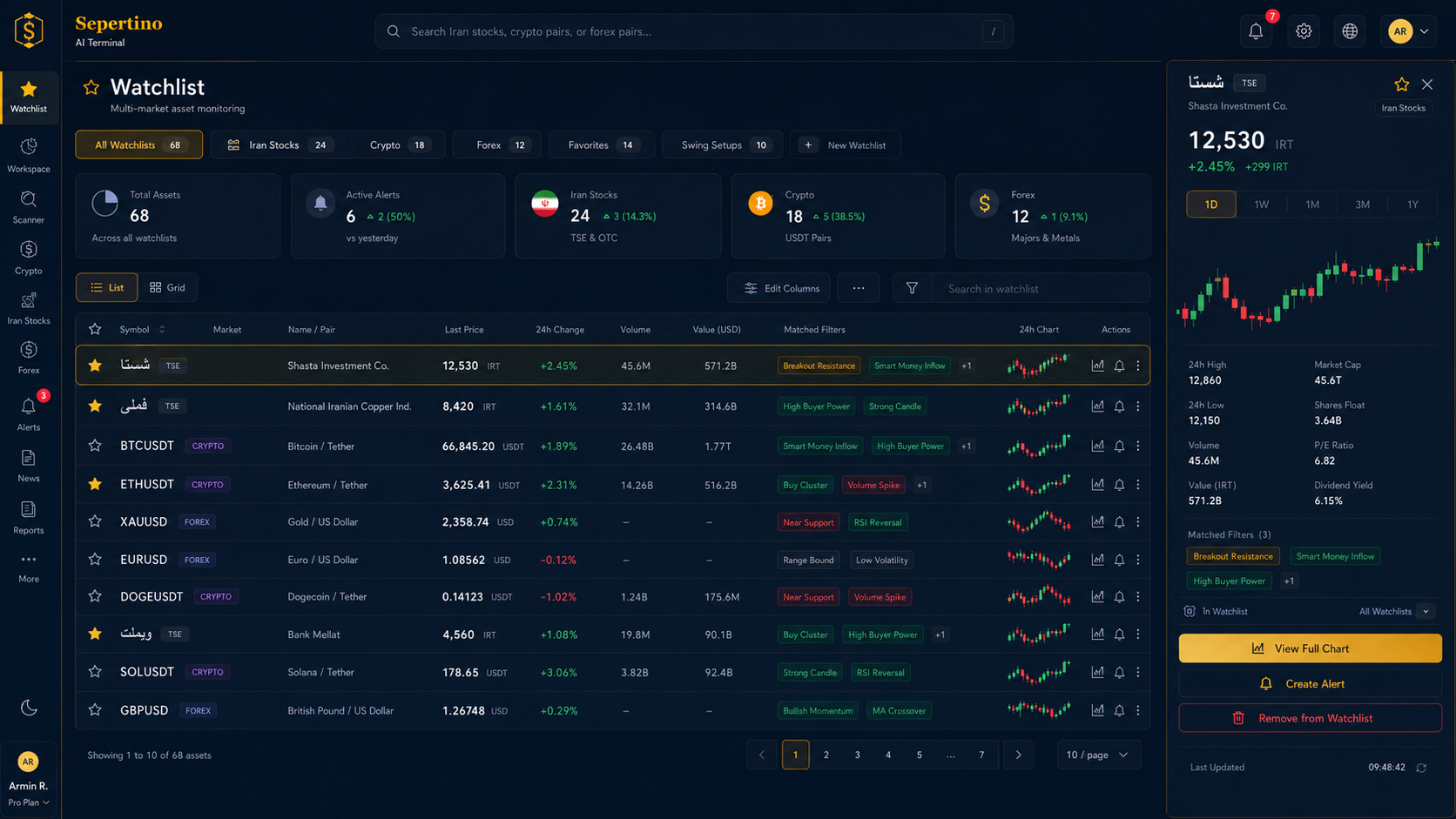Switch to Grid view

click(167, 287)
